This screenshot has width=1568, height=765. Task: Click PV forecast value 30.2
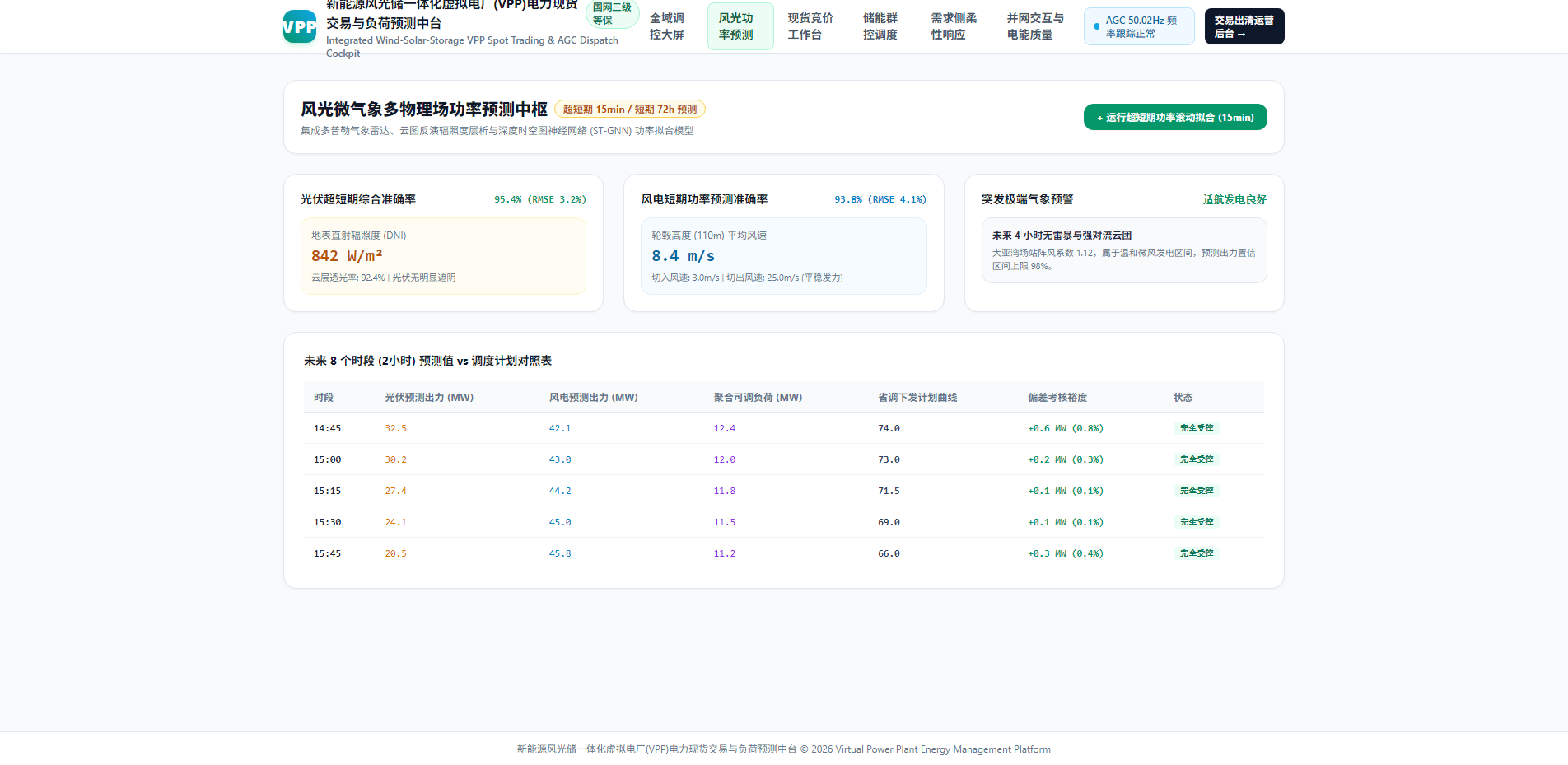pos(395,459)
